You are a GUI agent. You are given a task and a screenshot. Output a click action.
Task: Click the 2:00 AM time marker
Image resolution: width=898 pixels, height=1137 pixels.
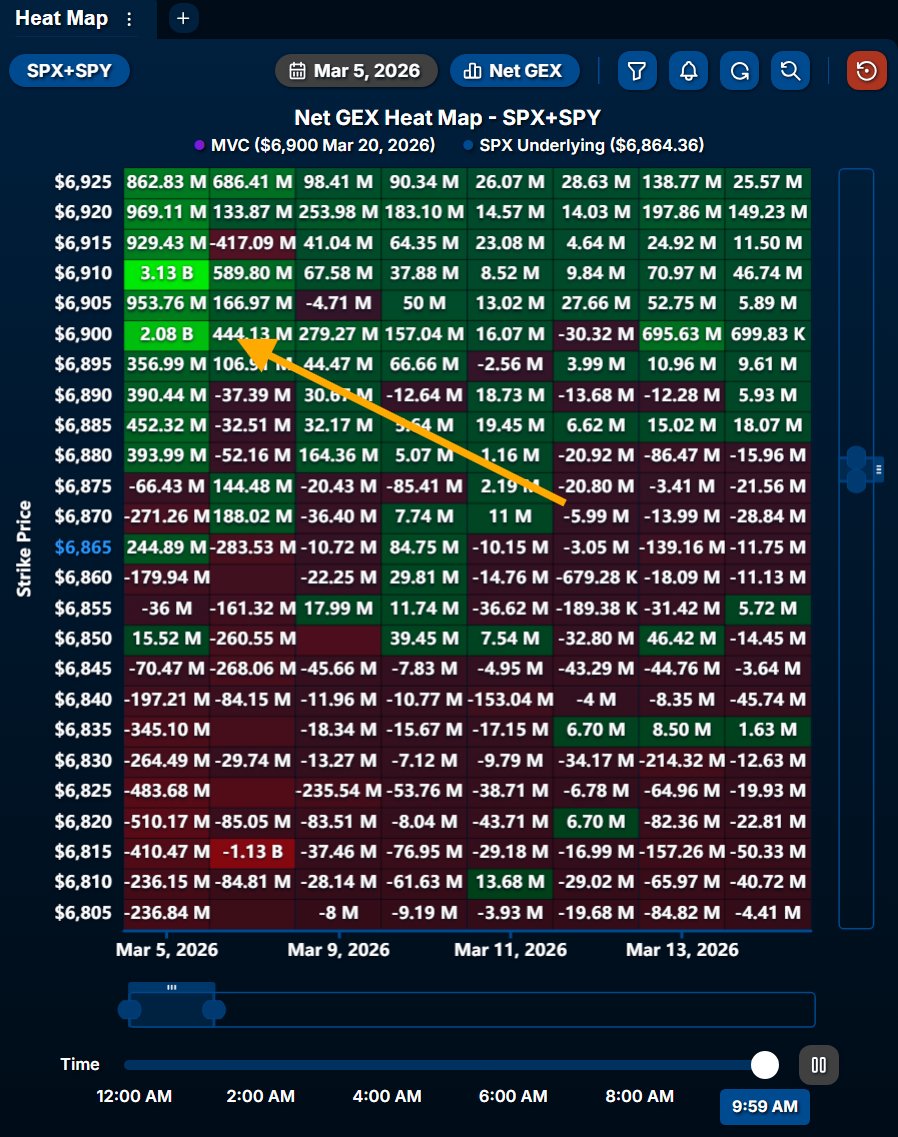(x=260, y=1096)
